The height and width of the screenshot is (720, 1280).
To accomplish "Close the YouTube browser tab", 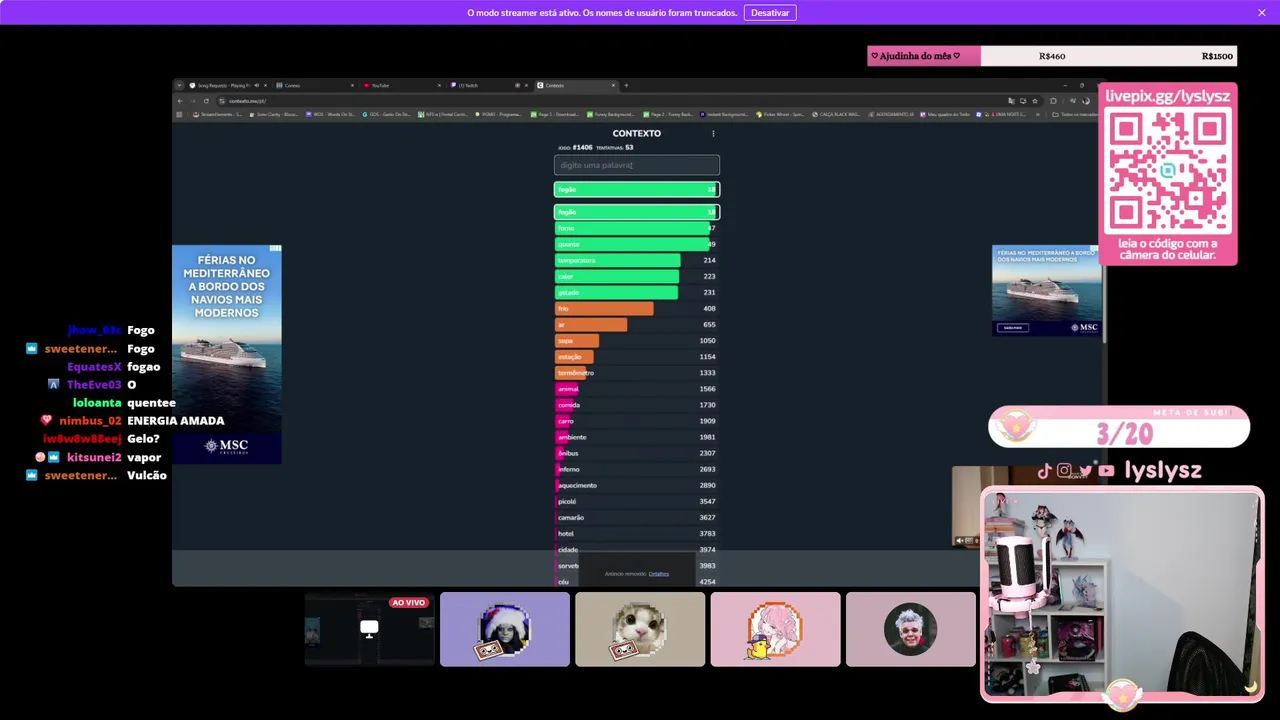I will point(439,85).
